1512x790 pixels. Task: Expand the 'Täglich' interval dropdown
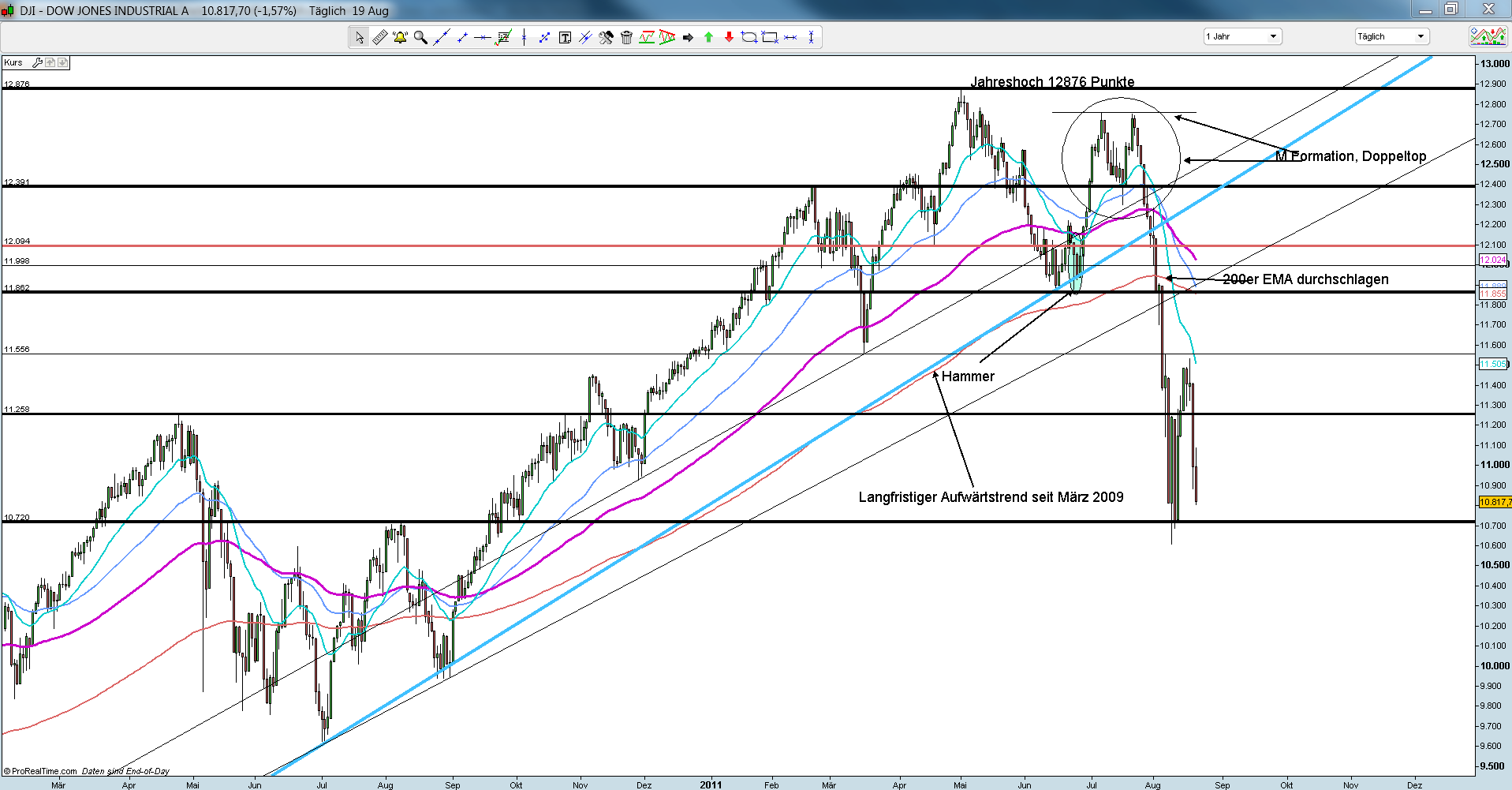[x=1392, y=36]
